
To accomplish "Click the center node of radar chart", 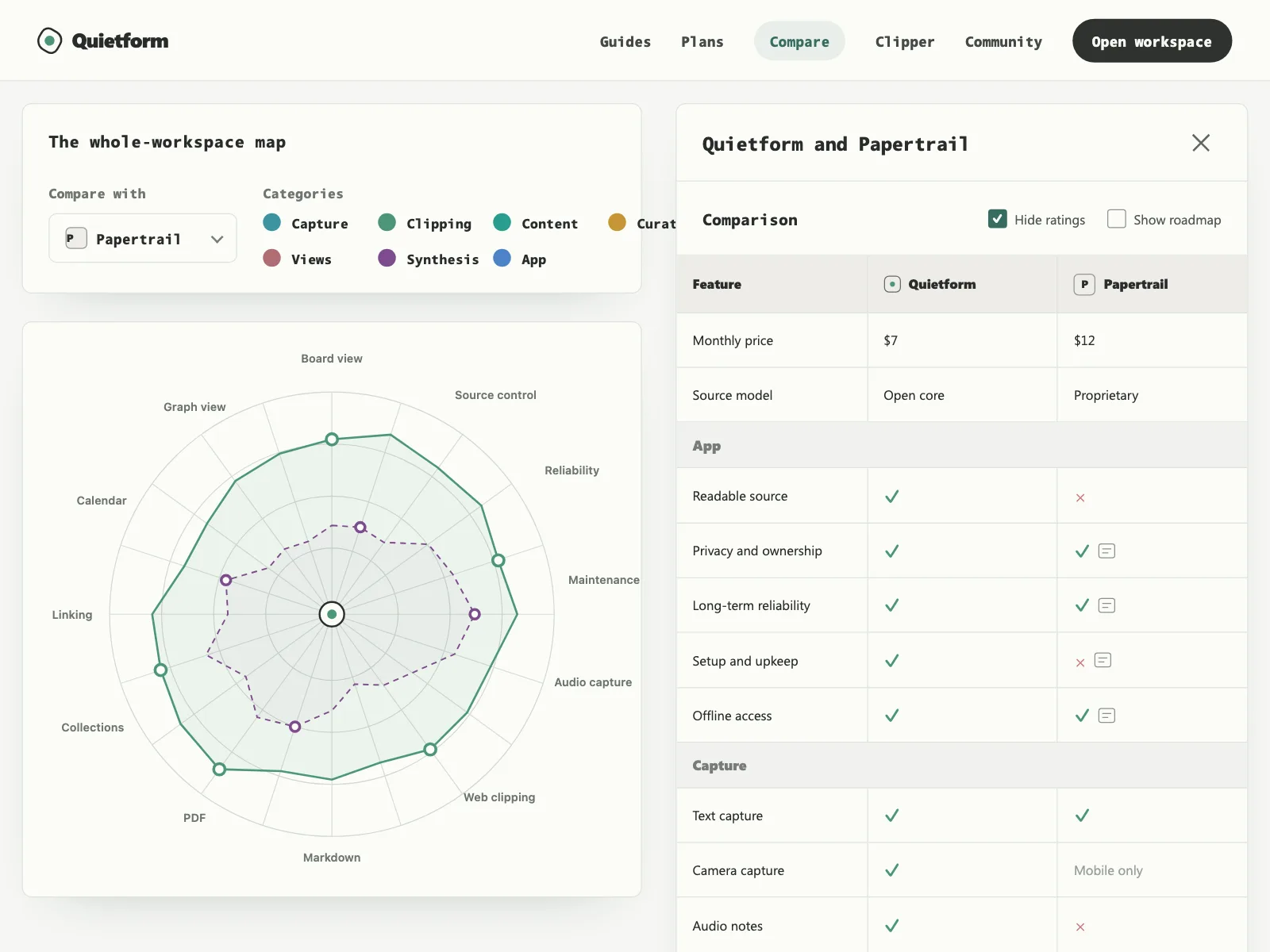I will (332, 614).
